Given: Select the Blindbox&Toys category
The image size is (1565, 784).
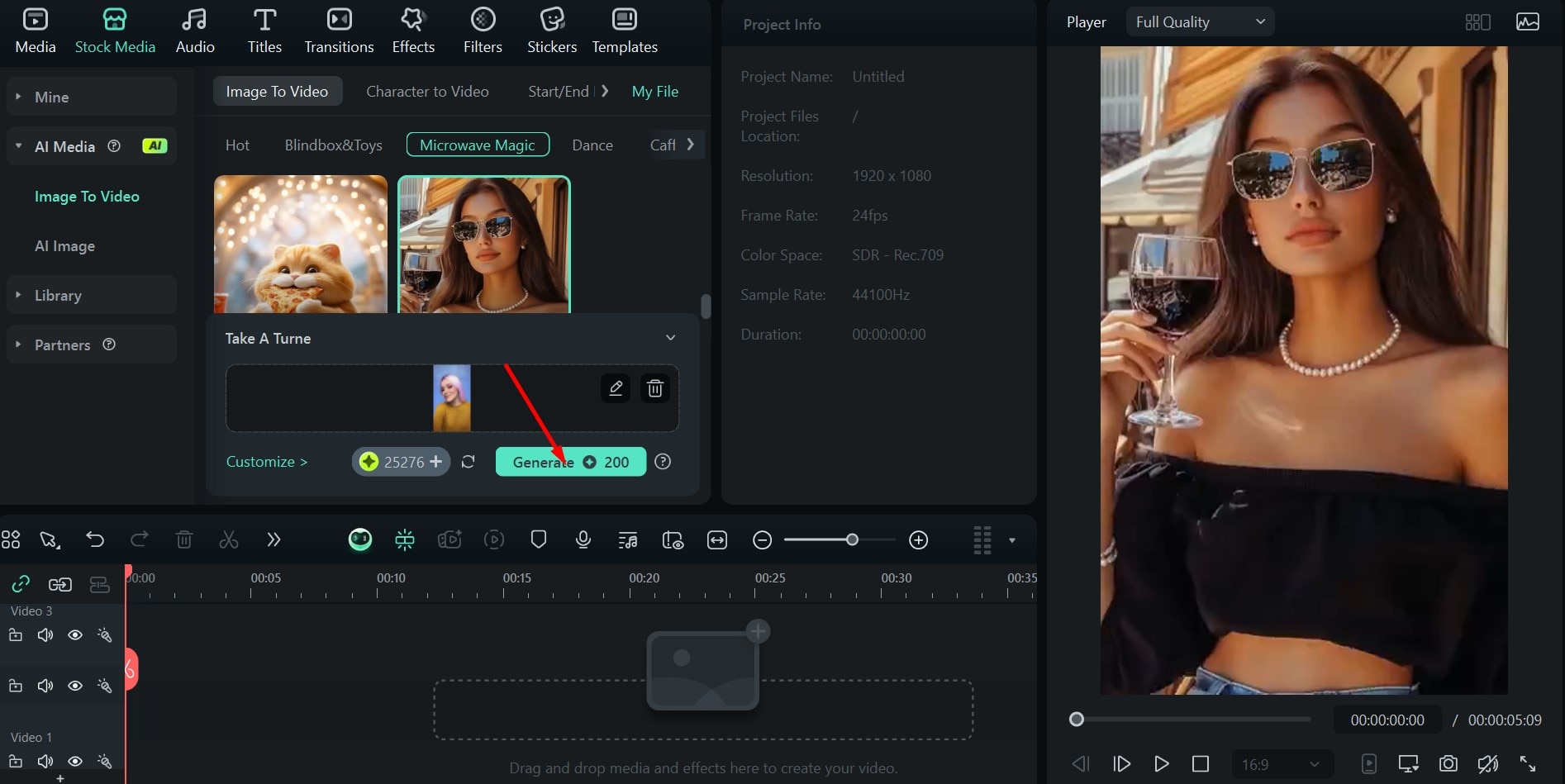Looking at the screenshot, I should point(334,145).
